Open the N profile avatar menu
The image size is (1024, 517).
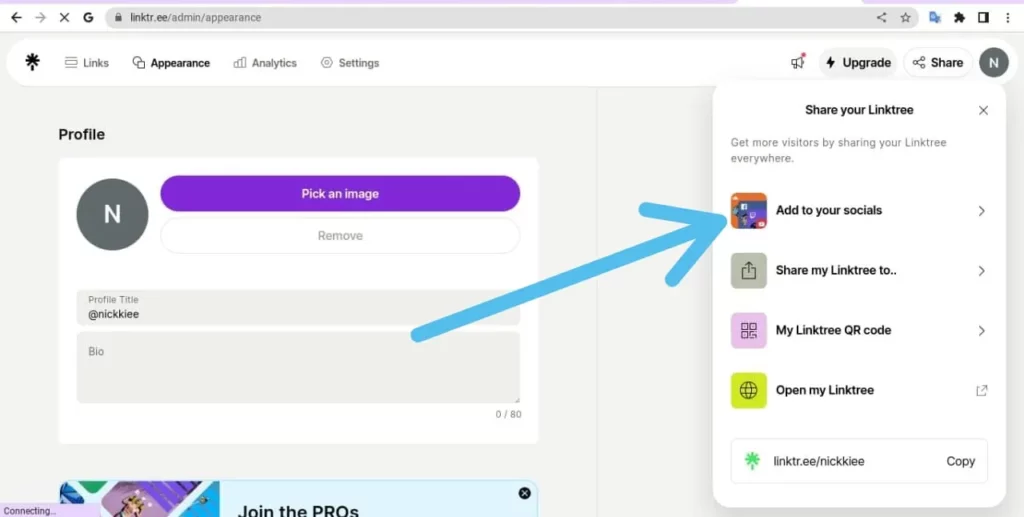tap(994, 63)
